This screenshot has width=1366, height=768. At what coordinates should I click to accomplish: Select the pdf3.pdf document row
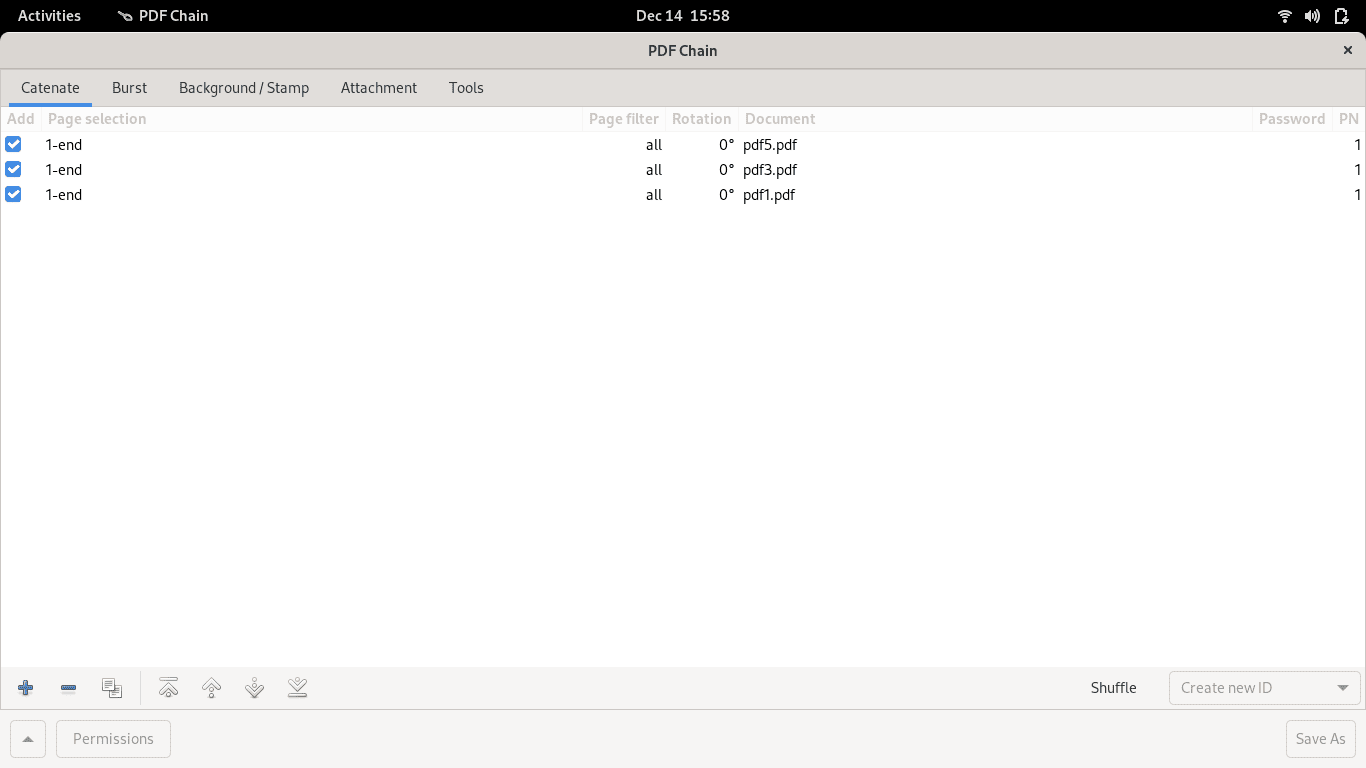770,170
